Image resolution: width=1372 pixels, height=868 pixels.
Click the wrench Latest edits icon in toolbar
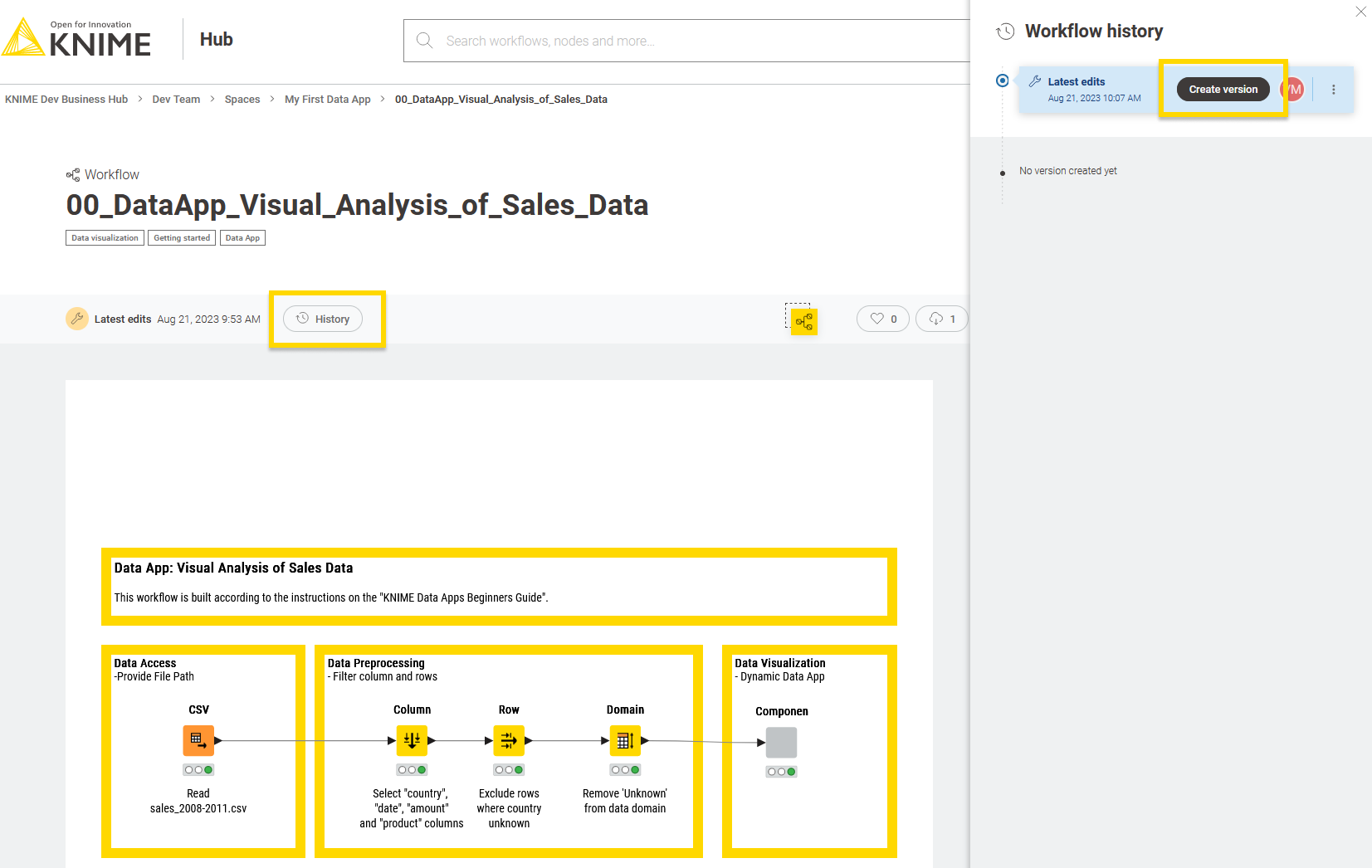coord(77,319)
